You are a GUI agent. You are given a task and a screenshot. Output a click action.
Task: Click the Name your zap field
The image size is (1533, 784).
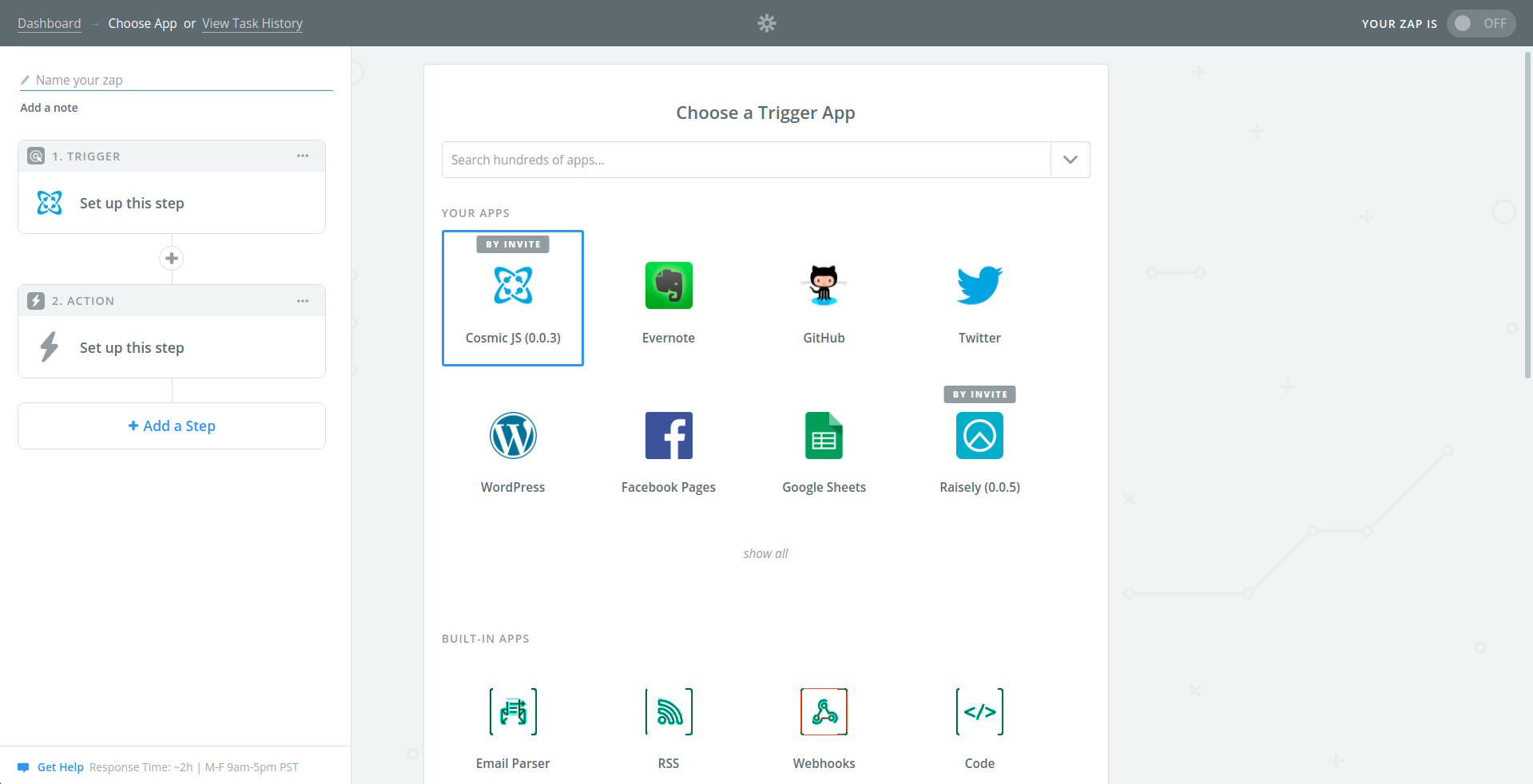point(177,80)
